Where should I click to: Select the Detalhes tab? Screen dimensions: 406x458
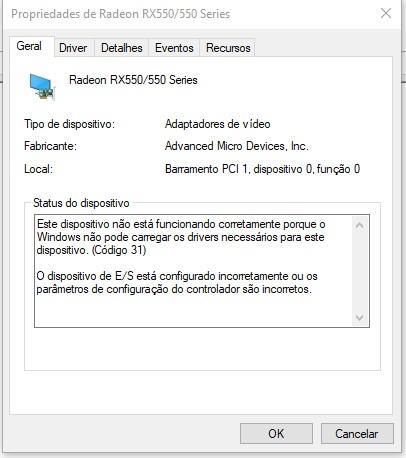tap(122, 48)
